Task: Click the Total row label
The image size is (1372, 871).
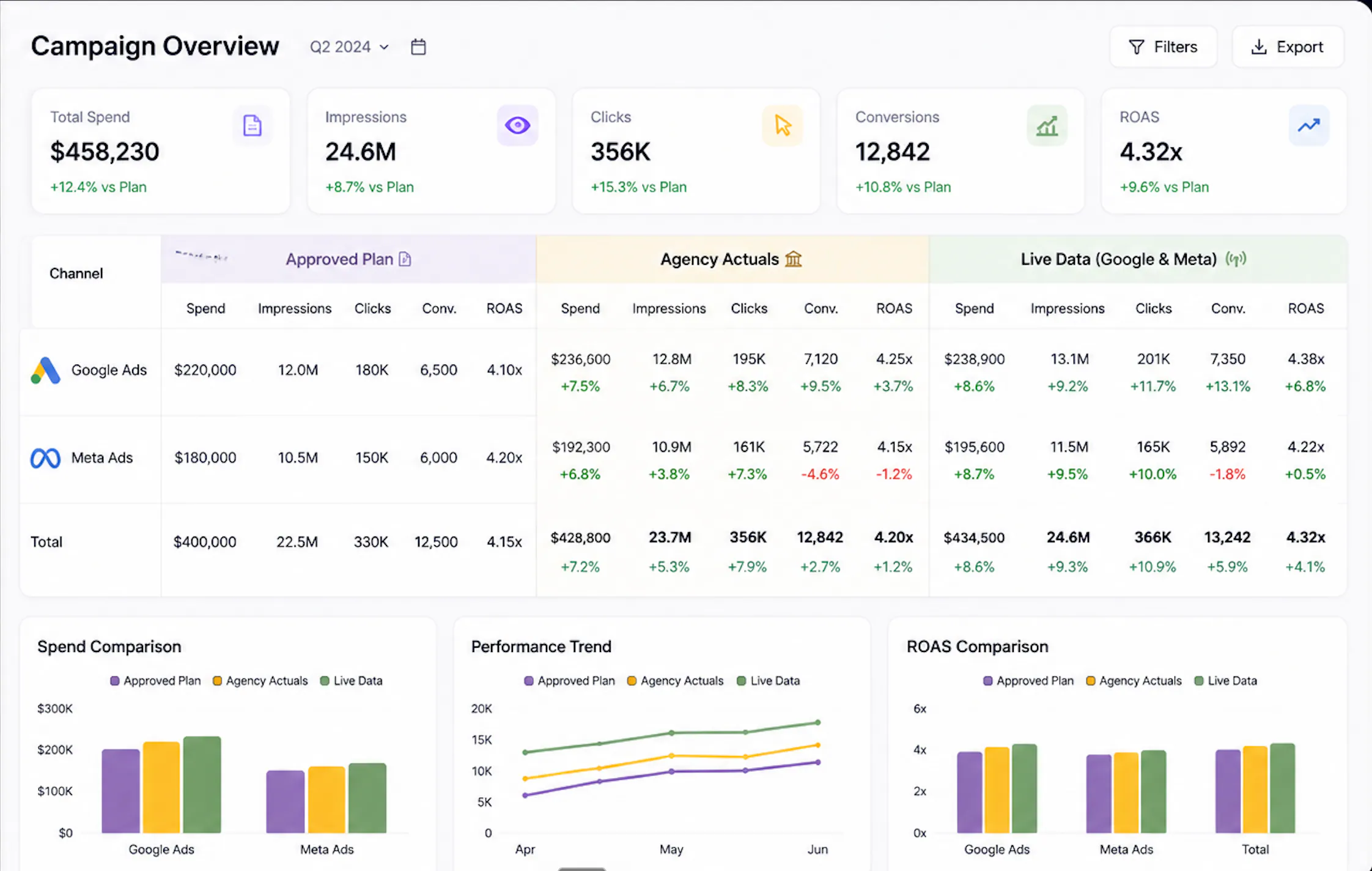Action: point(46,542)
